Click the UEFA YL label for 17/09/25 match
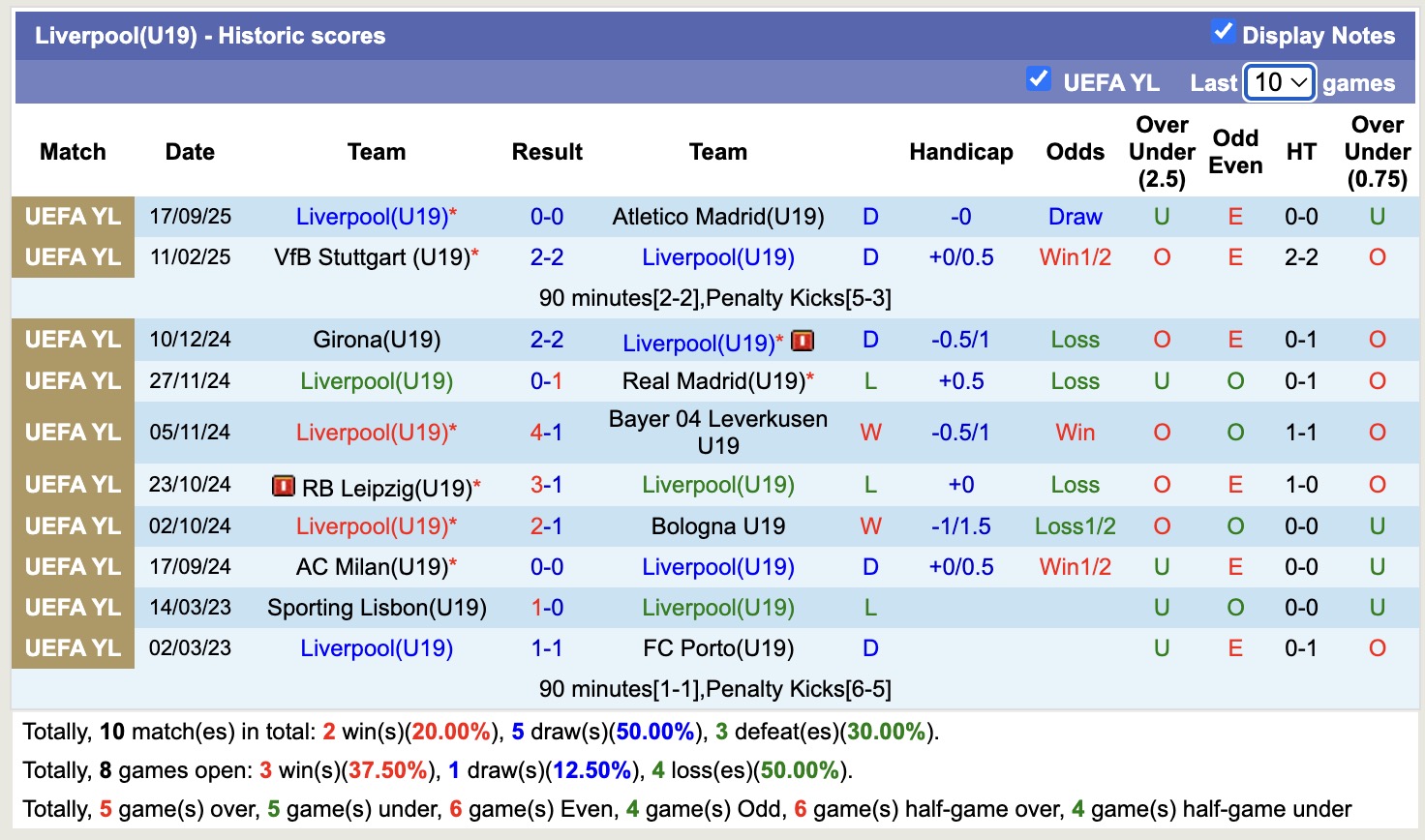This screenshot has height=840, width=1425. point(73,217)
